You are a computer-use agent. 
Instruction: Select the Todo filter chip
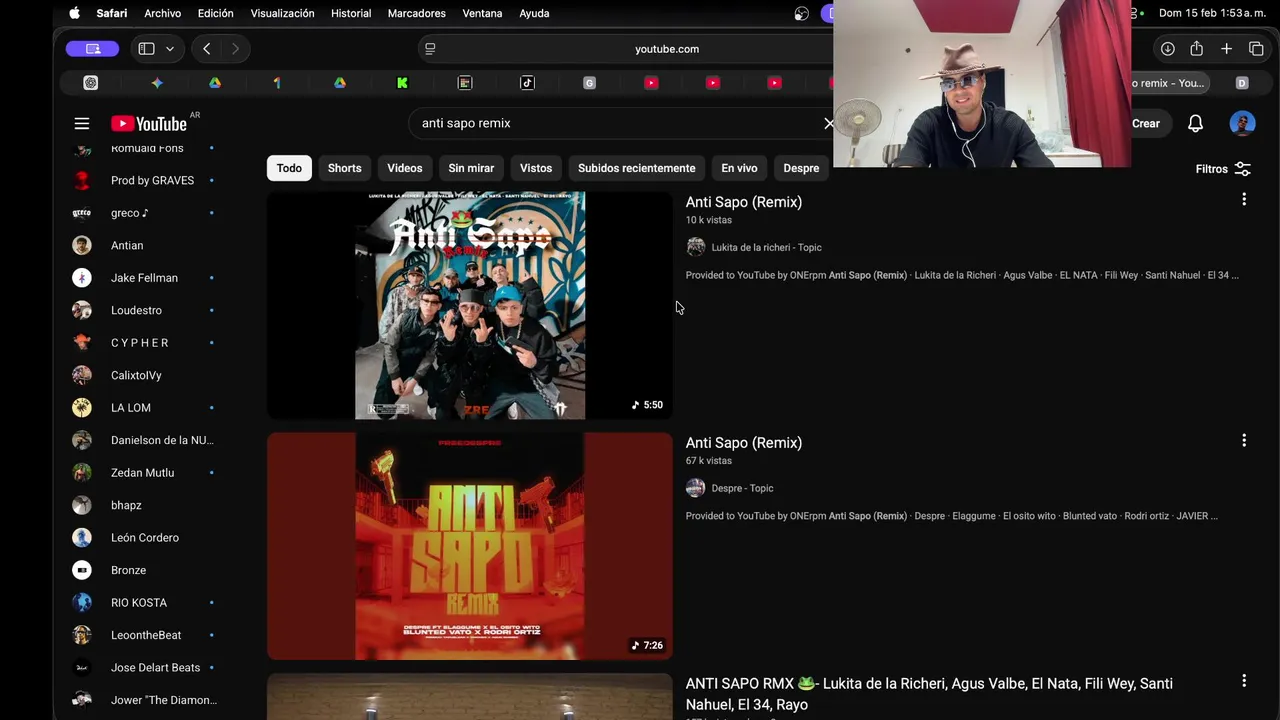pos(289,168)
